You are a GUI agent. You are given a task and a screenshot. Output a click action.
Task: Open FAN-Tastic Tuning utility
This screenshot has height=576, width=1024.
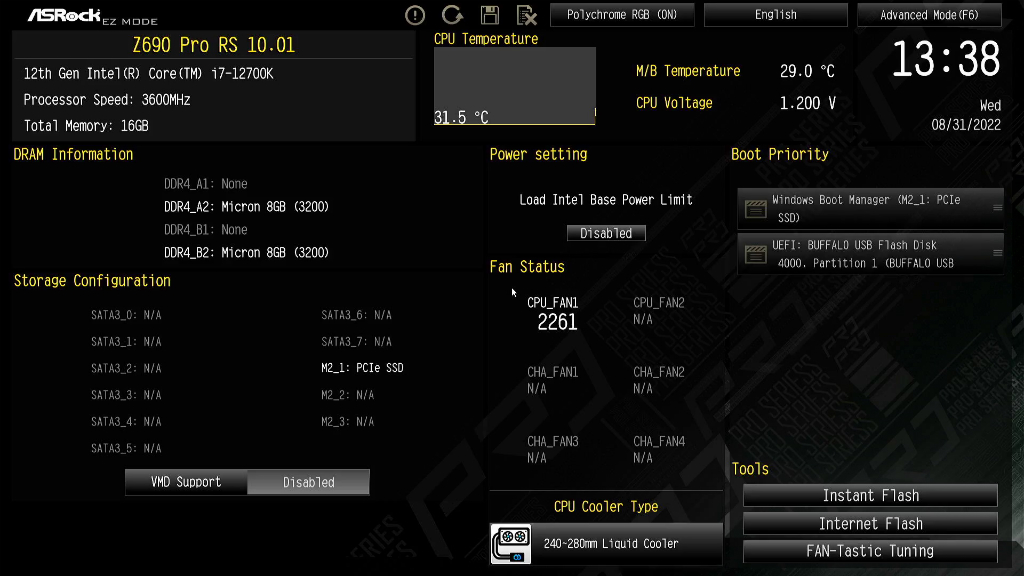click(871, 551)
